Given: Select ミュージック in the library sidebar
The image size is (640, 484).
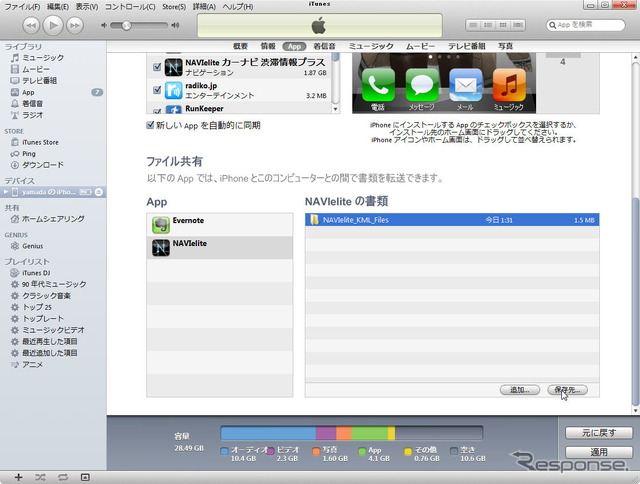Looking at the screenshot, I should (x=43, y=58).
